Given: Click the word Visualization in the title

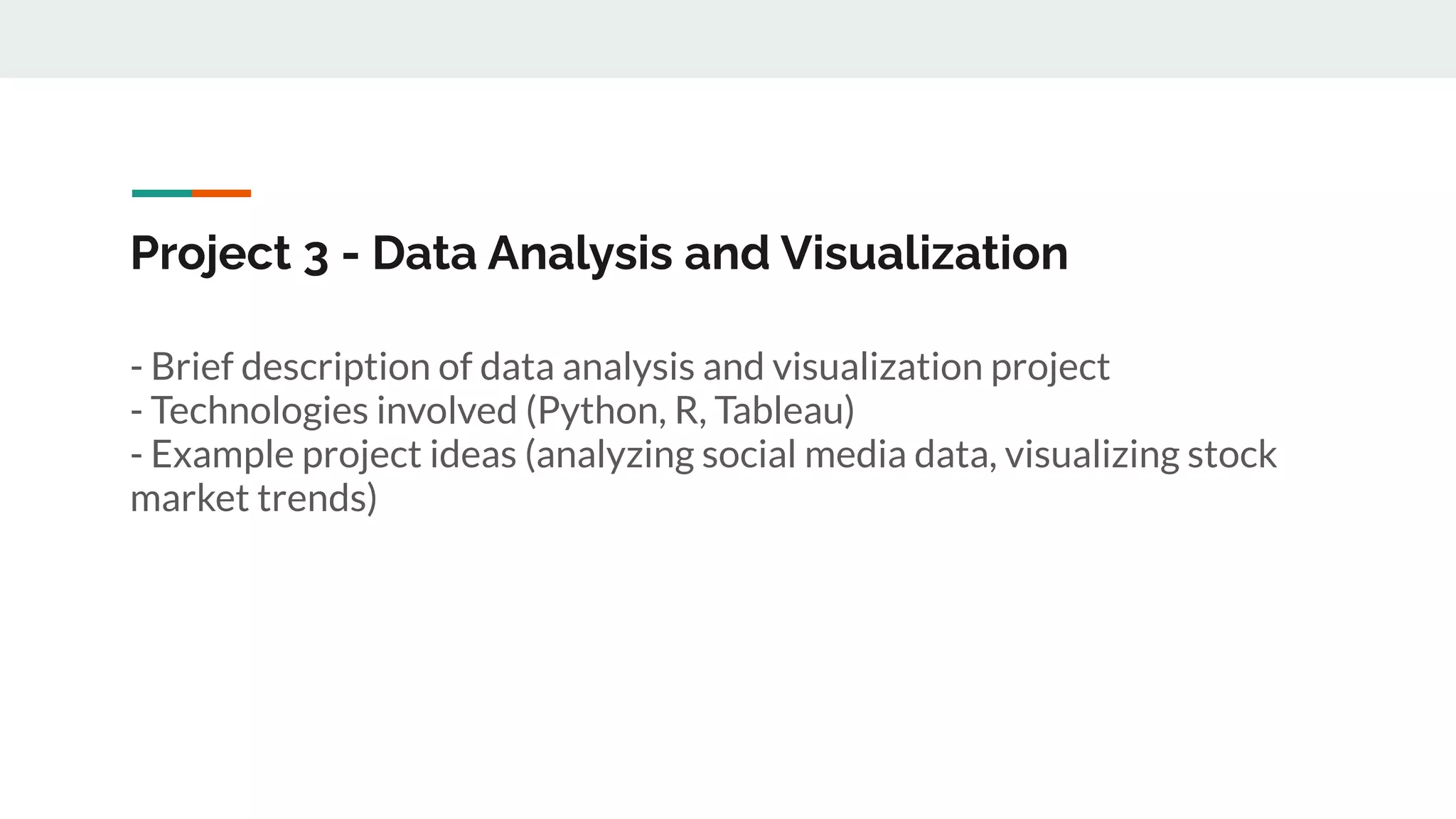Looking at the screenshot, I should [924, 253].
